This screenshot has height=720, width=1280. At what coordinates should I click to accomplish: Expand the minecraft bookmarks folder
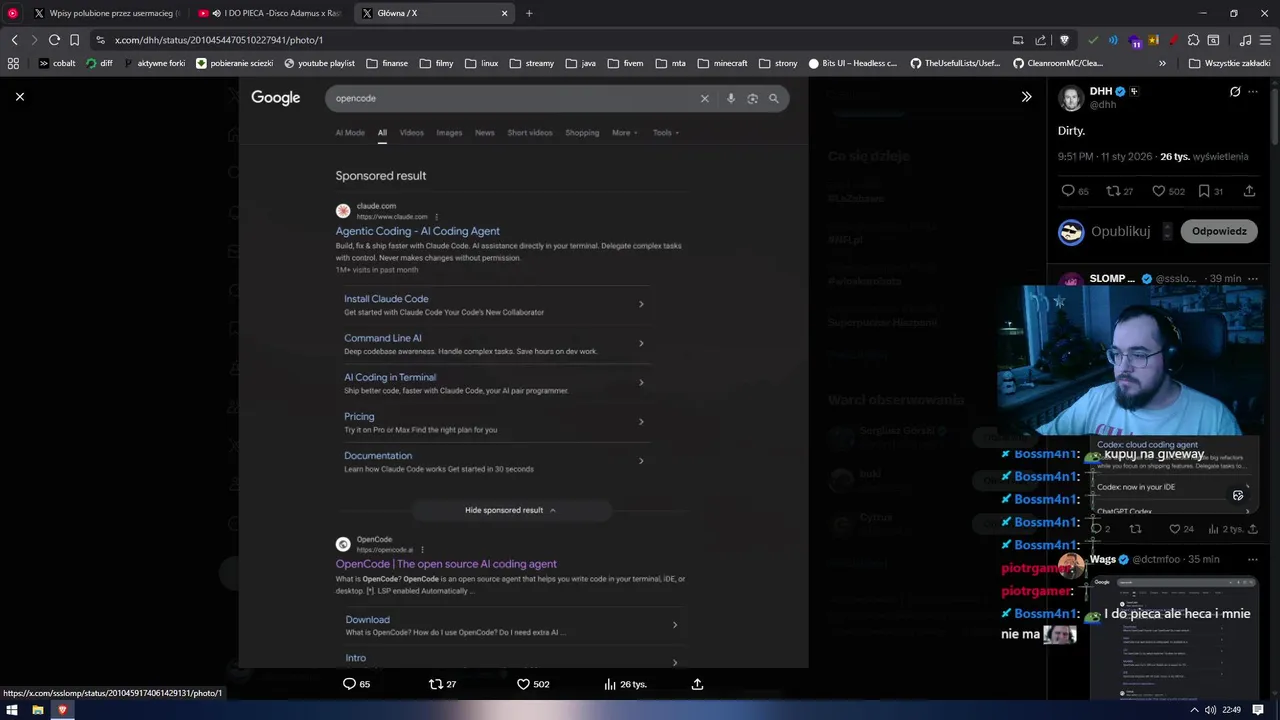point(722,63)
